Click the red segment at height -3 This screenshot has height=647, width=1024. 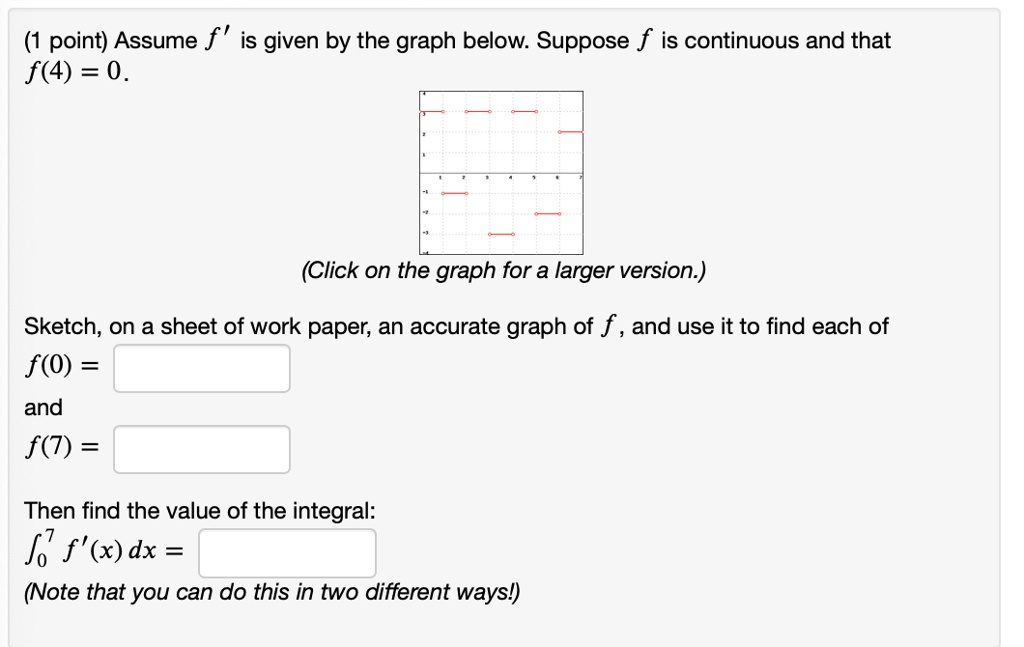pyautogui.click(x=502, y=234)
